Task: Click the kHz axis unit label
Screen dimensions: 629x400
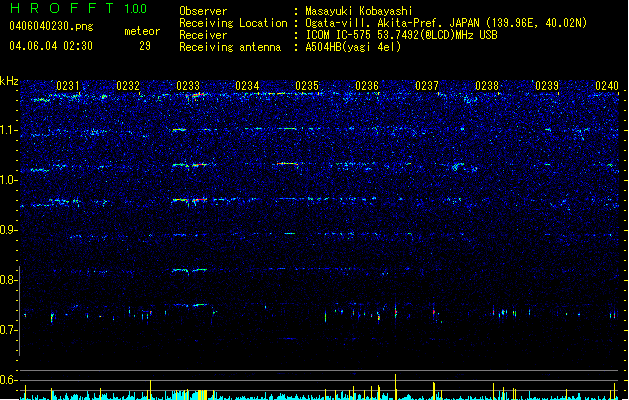Action: (9, 81)
